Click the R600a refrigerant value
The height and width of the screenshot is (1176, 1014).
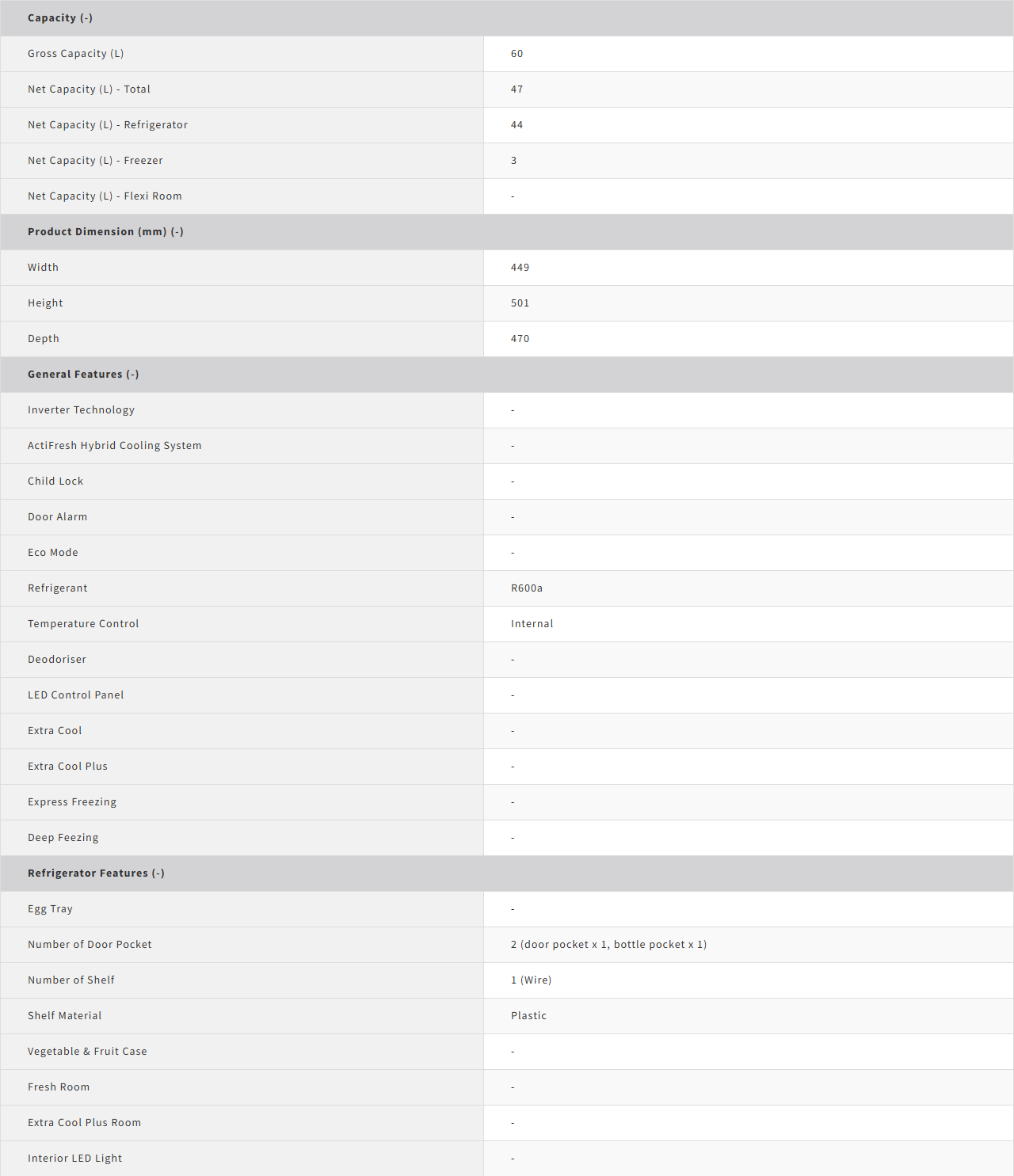point(526,588)
